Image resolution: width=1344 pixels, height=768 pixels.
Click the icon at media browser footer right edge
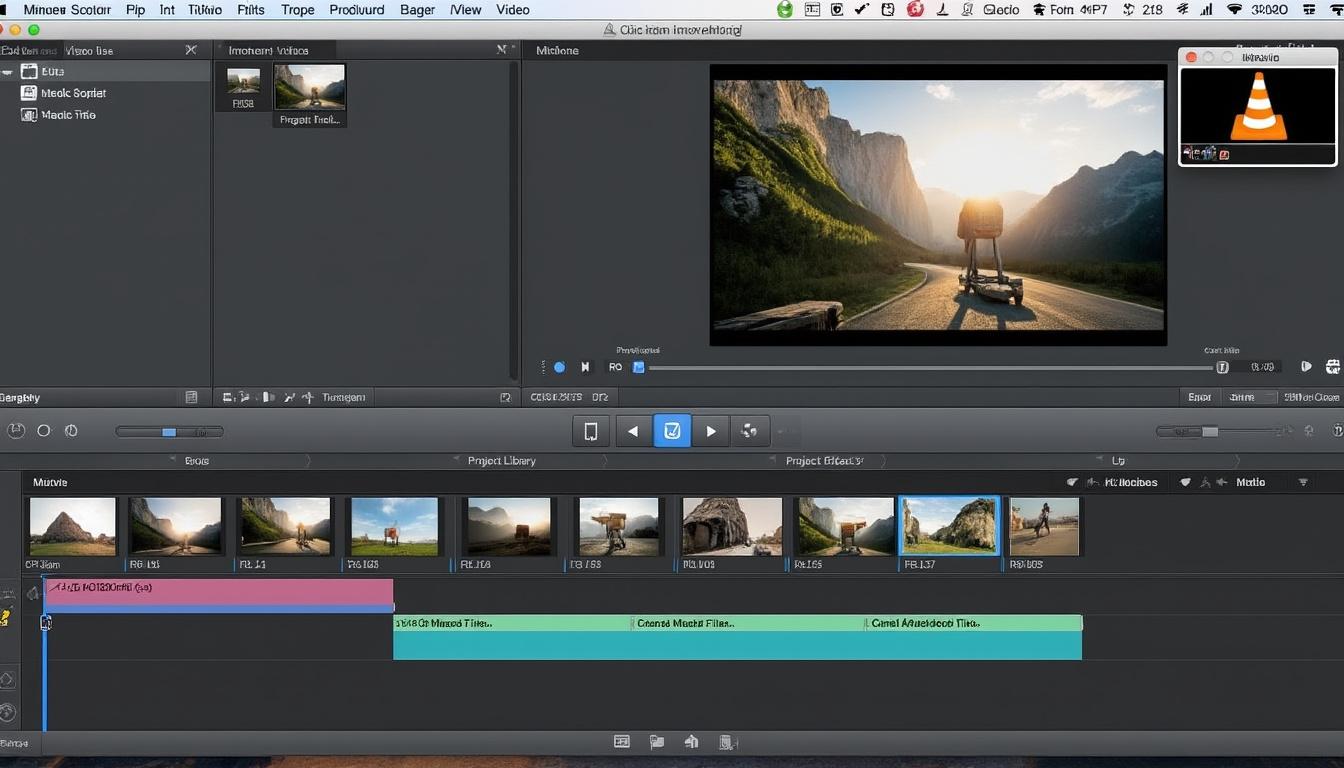505,397
